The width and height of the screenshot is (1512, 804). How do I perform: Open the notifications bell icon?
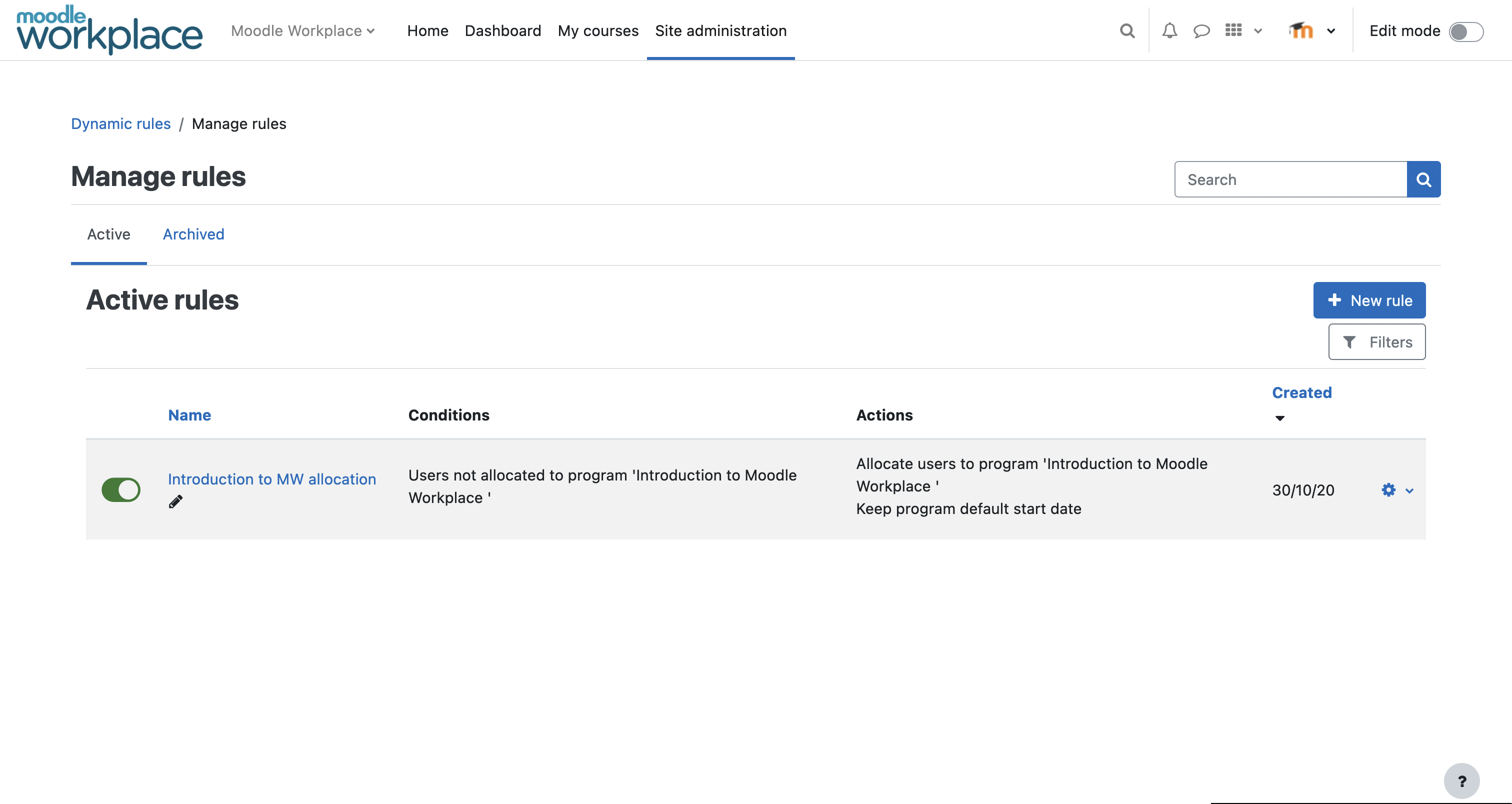[x=1169, y=30]
